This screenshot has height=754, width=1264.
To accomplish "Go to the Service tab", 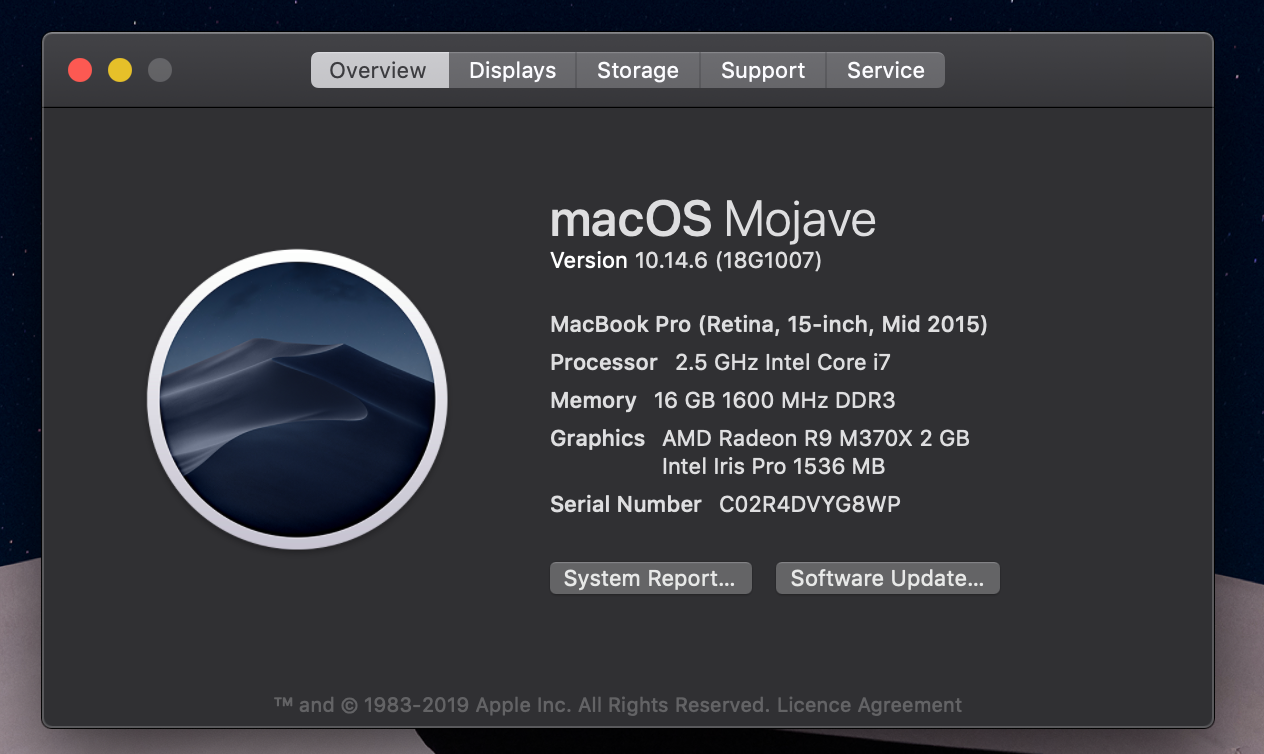I will [886, 70].
